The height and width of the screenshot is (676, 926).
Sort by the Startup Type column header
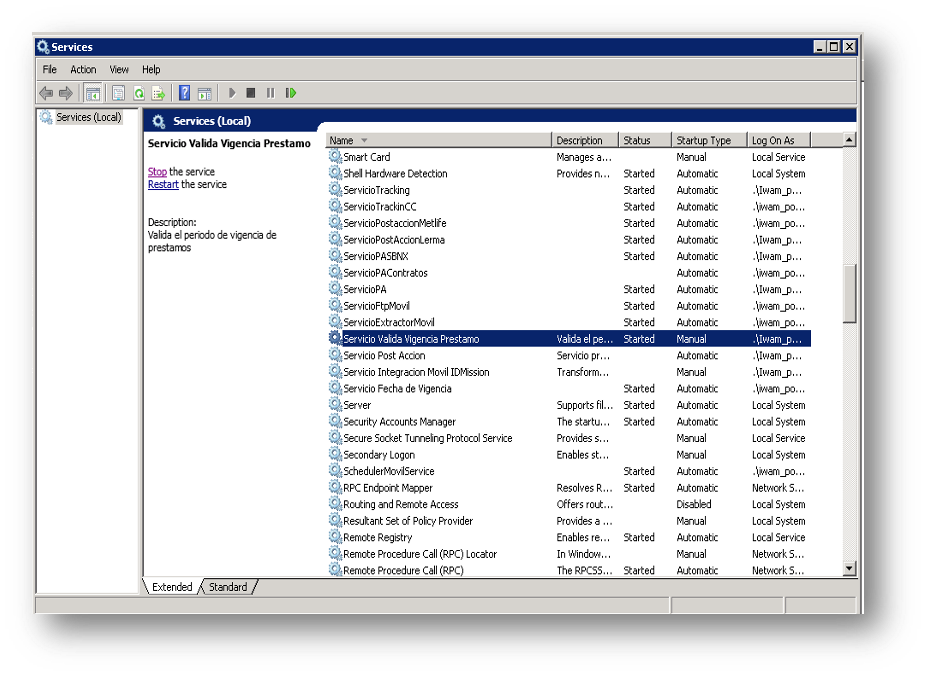click(703, 140)
